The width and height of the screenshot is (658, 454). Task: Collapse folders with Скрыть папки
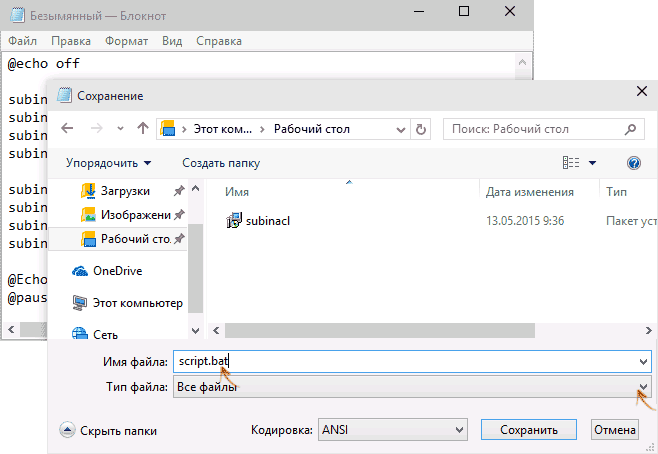pos(108,431)
